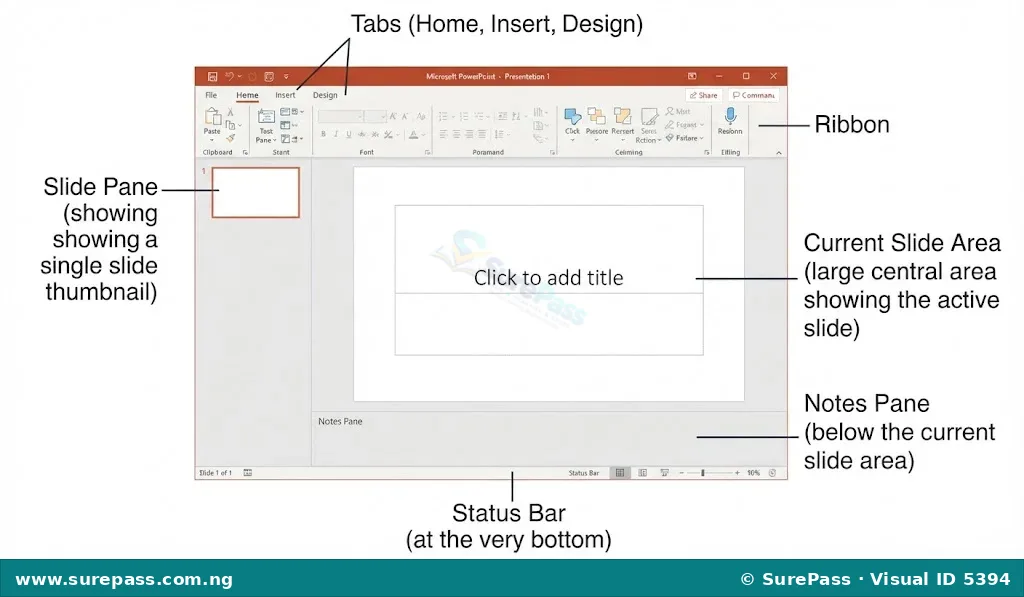The image size is (1024, 597).
Task: Click the Redo icon in the quick access toolbar
Action: [x=252, y=76]
